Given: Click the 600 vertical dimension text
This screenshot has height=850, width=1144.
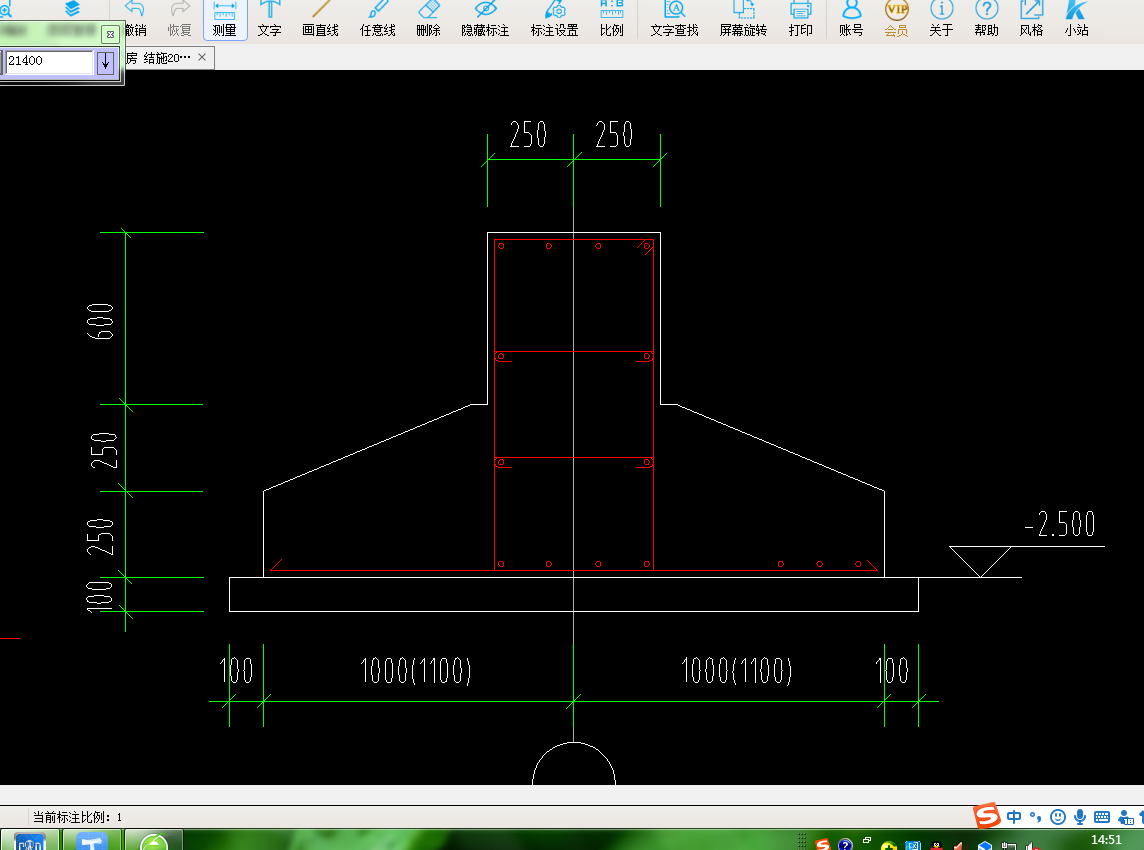Looking at the screenshot, I should 101,322.
